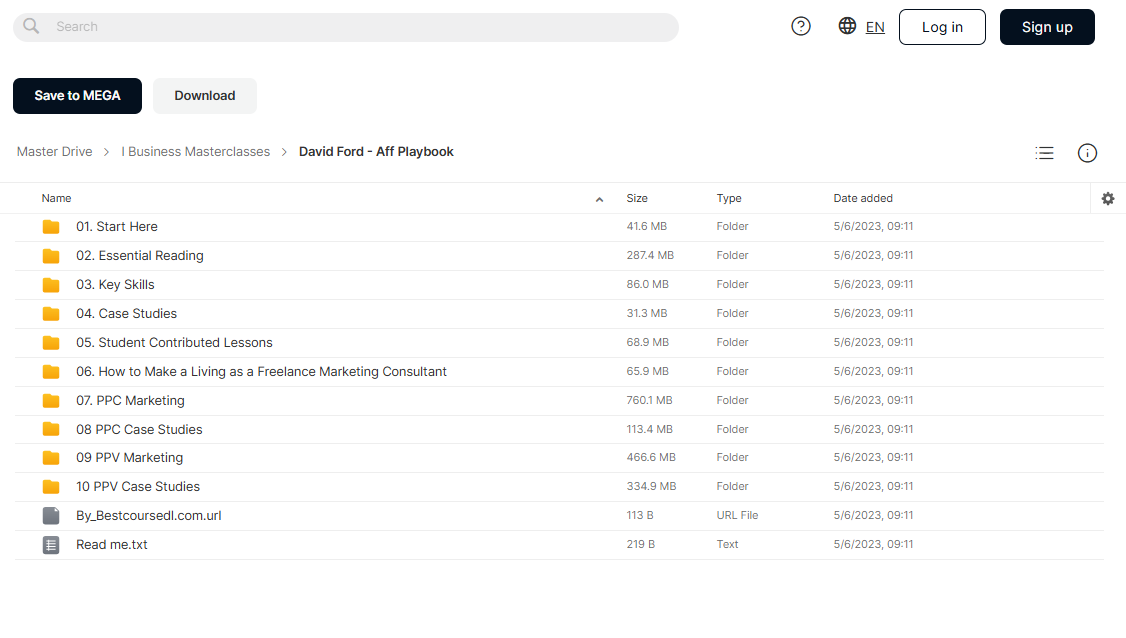Click the 466.6 MB size value

(x=651, y=457)
